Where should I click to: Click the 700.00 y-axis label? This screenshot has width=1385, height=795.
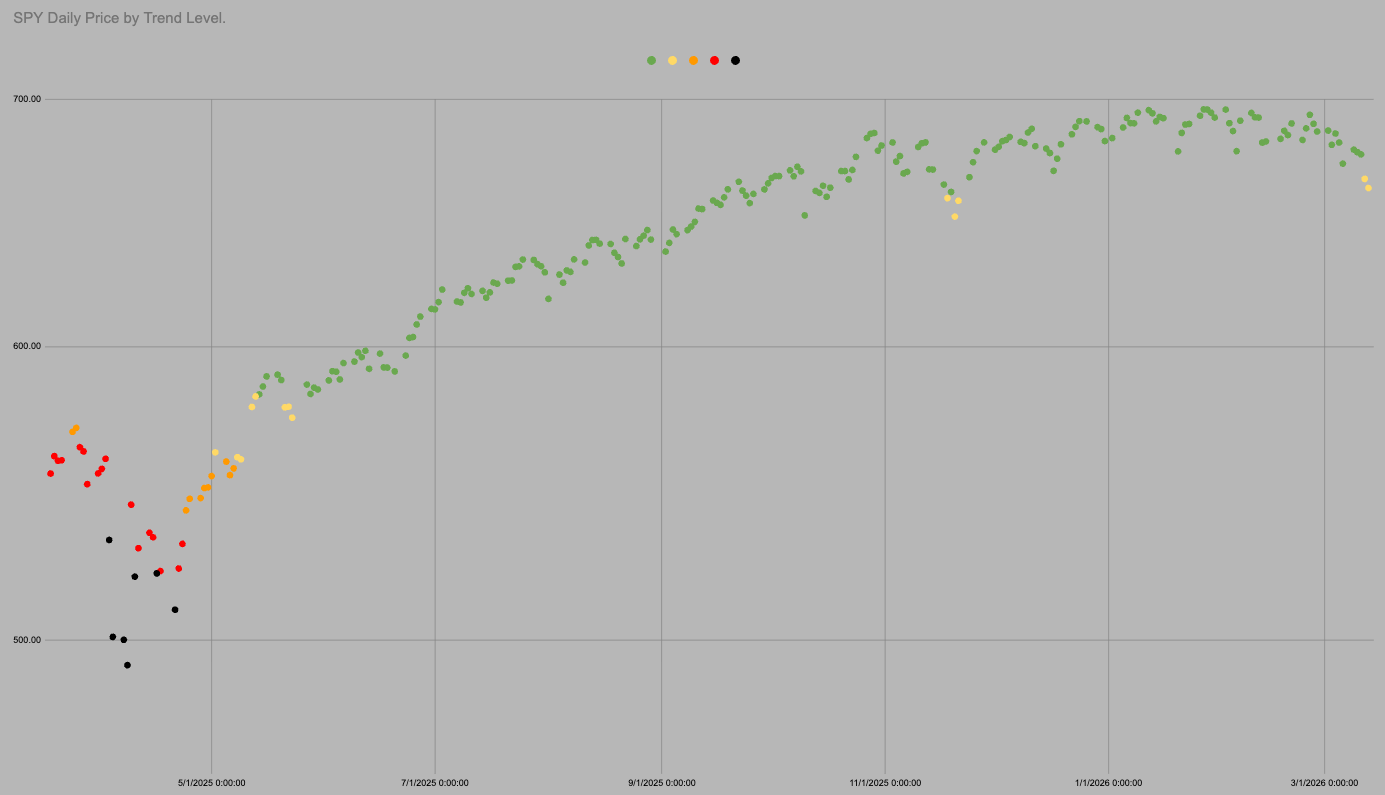27,99
